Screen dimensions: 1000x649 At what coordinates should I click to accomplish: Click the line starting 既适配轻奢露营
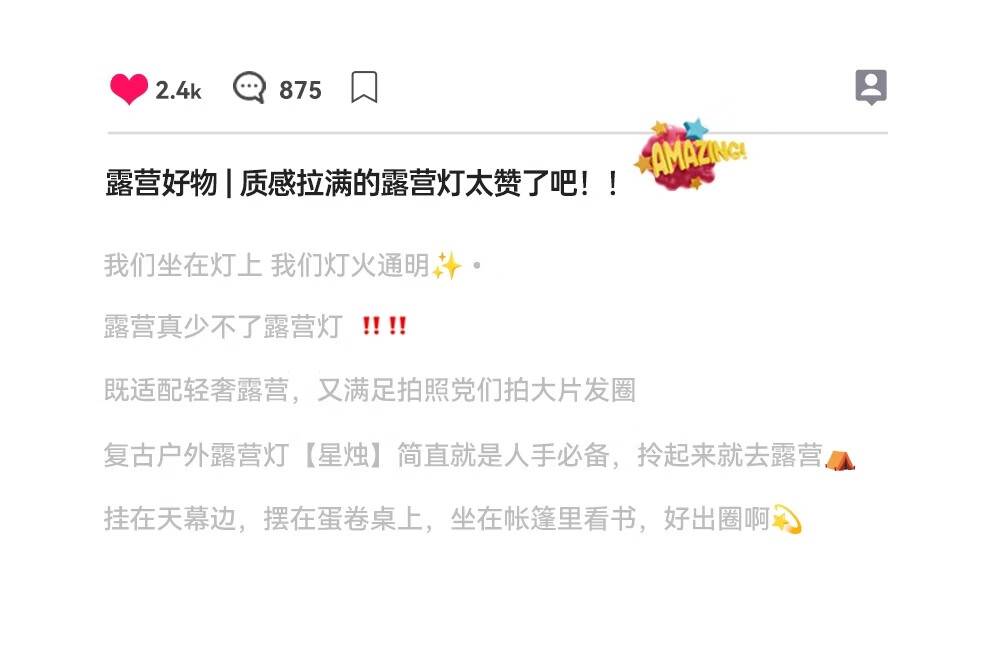click(x=370, y=390)
